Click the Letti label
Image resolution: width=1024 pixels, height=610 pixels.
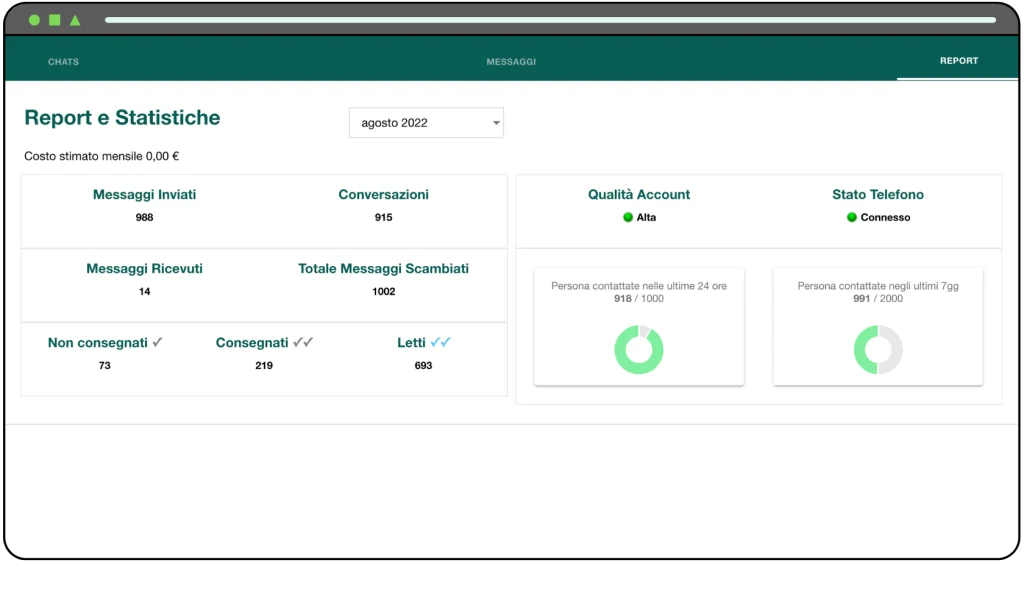coord(411,343)
